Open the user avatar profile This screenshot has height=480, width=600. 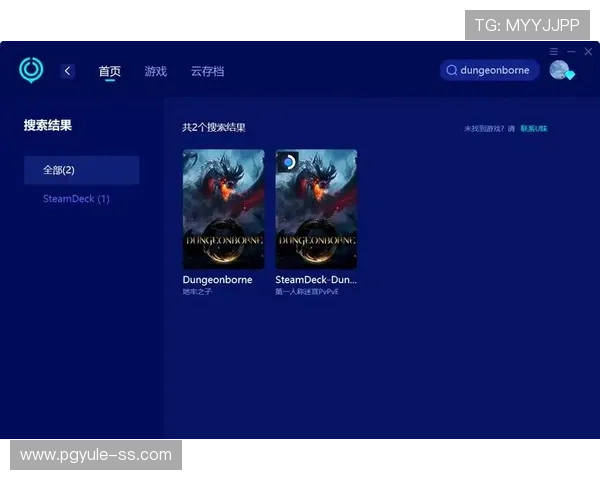[x=559, y=70]
